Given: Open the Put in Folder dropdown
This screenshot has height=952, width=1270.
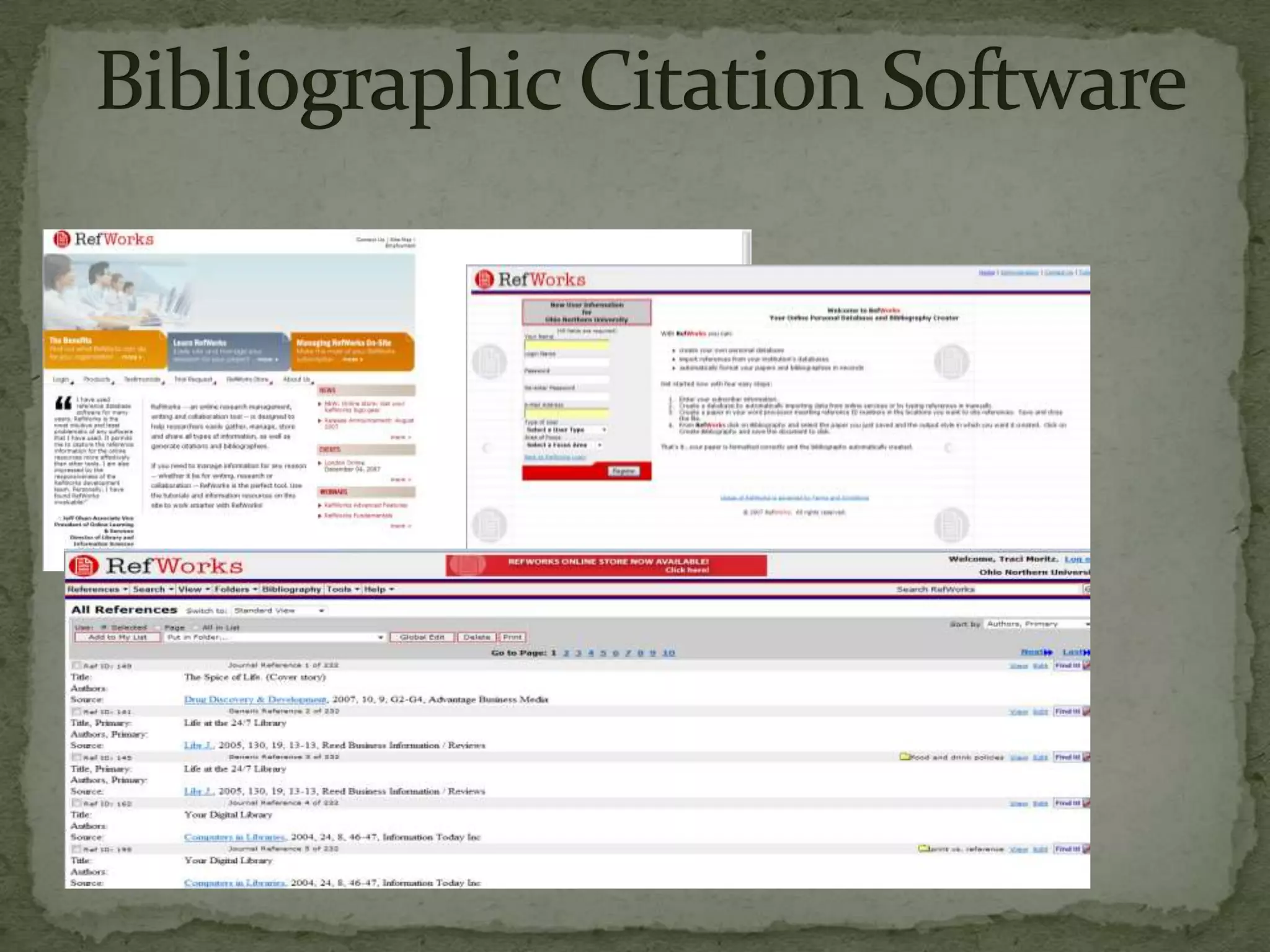Looking at the screenshot, I should pos(275,637).
